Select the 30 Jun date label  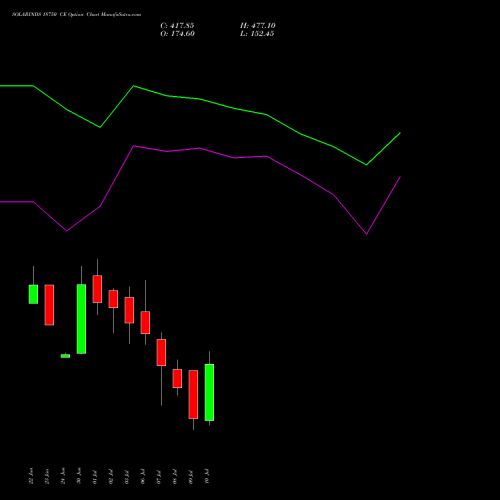tap(79, 476)
